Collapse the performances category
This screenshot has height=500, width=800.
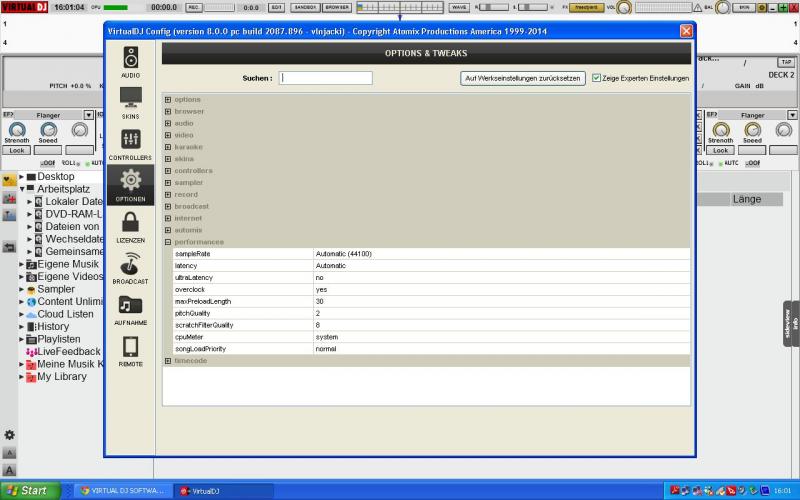point(168,242)
